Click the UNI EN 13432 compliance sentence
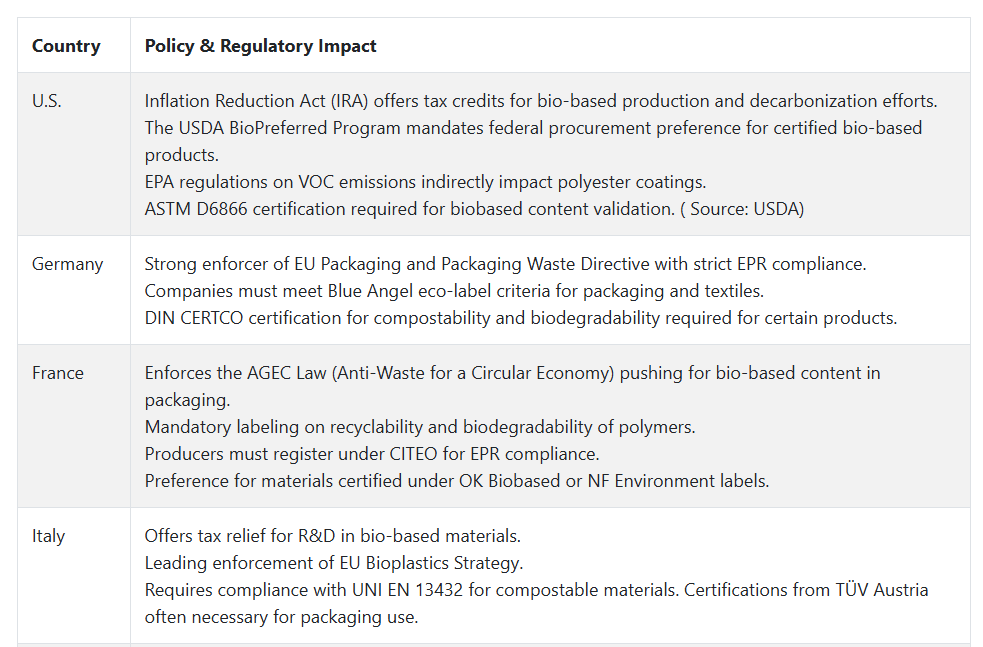This screenshot has width=983, height=647. click(x=412, y=590)
